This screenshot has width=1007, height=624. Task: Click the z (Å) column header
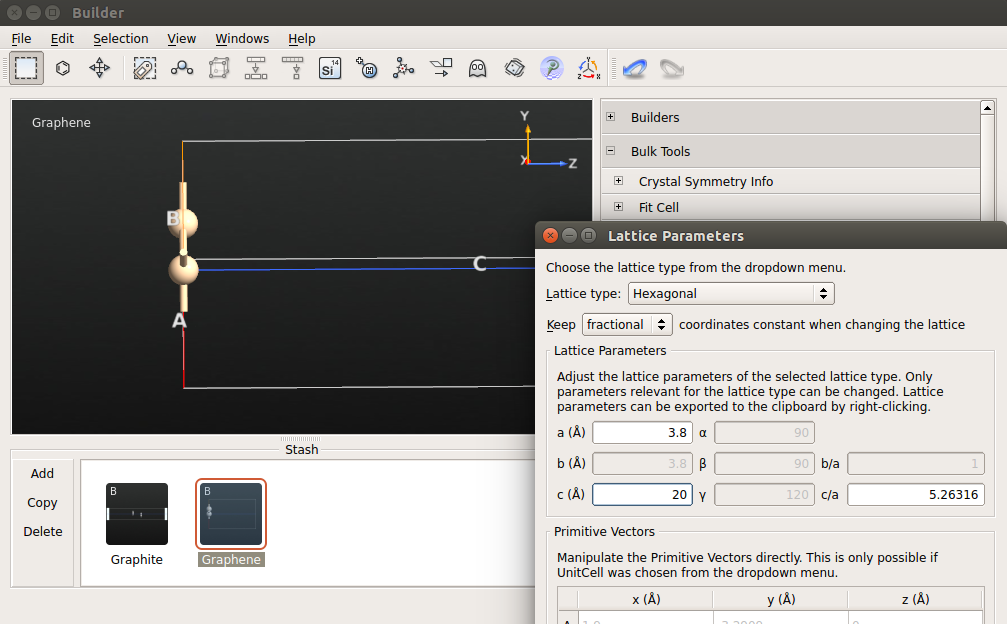[916, 599]
